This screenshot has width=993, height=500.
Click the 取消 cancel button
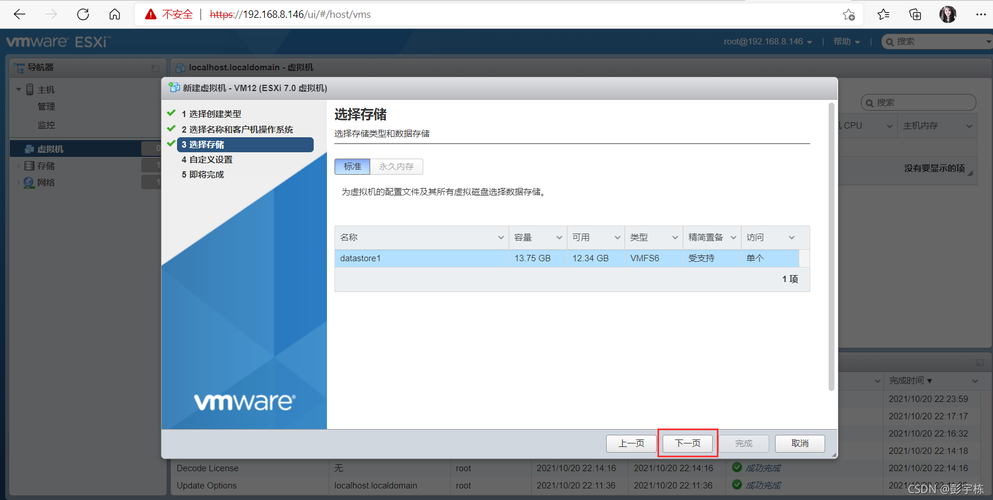[800, 443]
